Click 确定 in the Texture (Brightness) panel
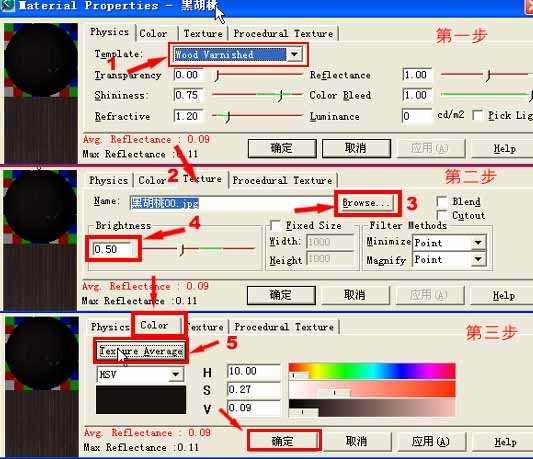This screenshot has height=459, width=533. pyautogui.click(x=281, y=295)
